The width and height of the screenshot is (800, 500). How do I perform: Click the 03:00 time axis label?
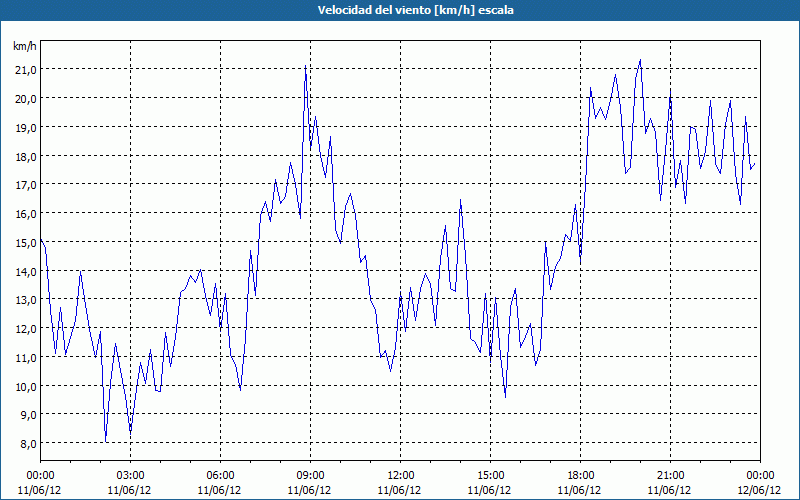(131, 476)
